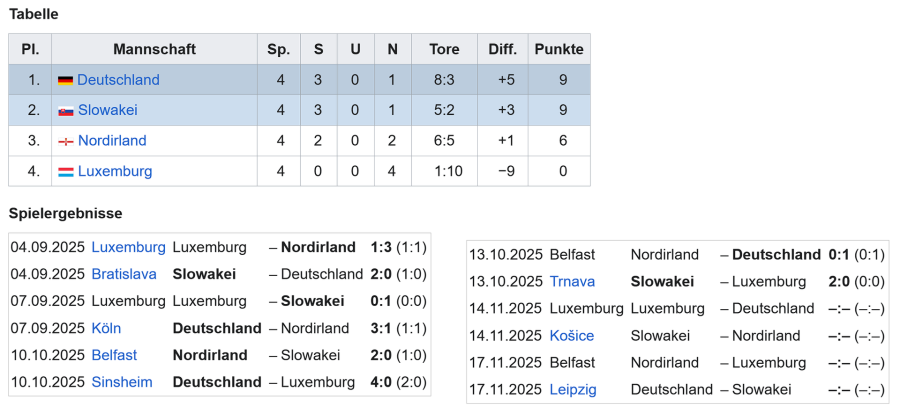Follow the Košice venue link
Viewport: 900px width, 413px height.
(571, 336)
